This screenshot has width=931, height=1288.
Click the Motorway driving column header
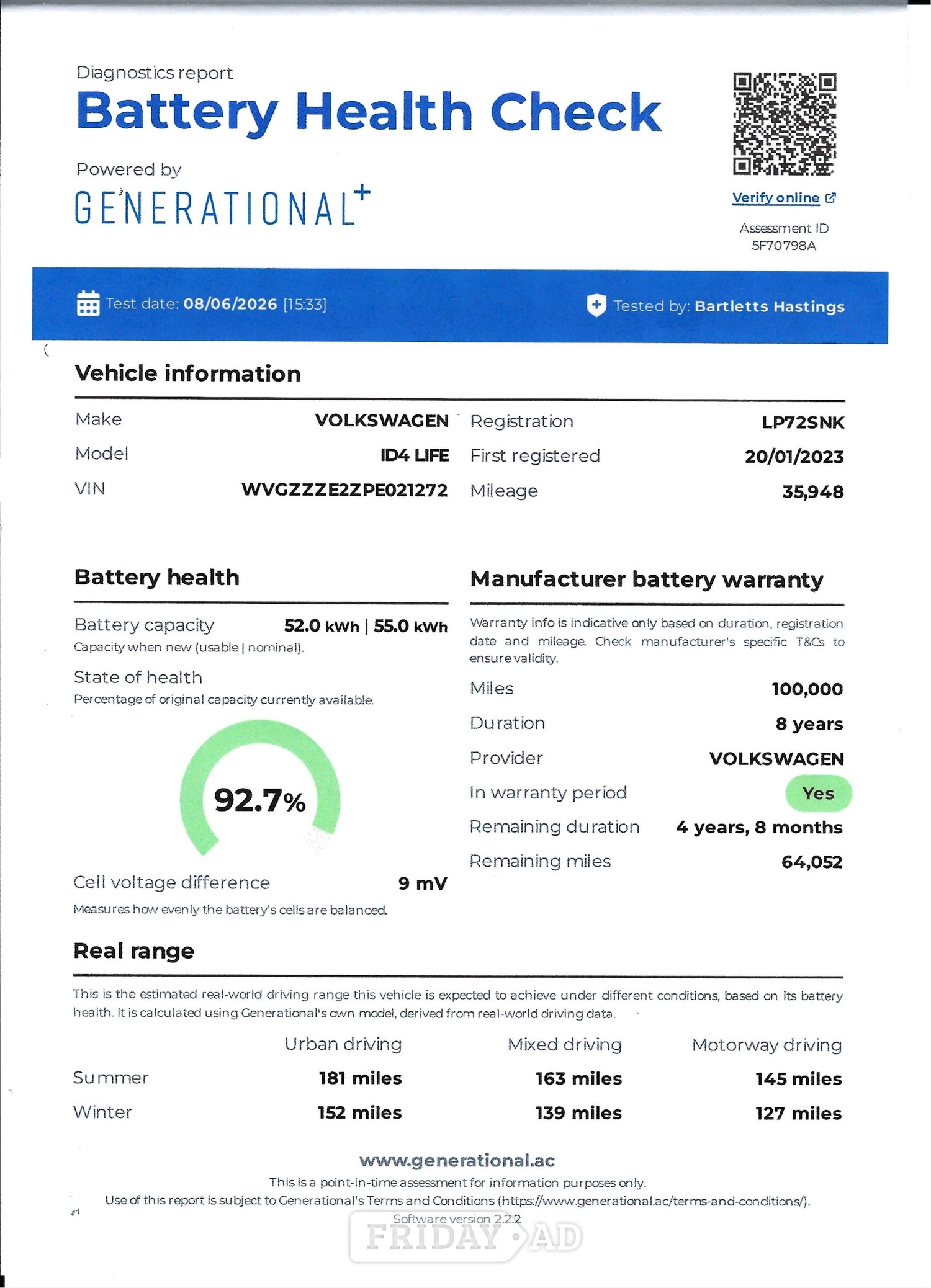pyautogui.click(x=767, y=1045)
